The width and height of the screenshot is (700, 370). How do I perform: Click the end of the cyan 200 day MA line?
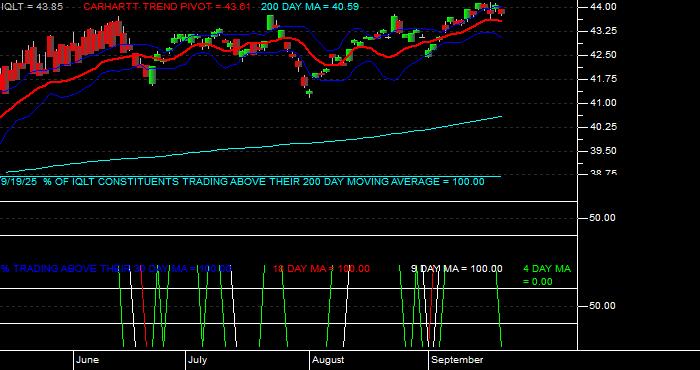[501, 116]
